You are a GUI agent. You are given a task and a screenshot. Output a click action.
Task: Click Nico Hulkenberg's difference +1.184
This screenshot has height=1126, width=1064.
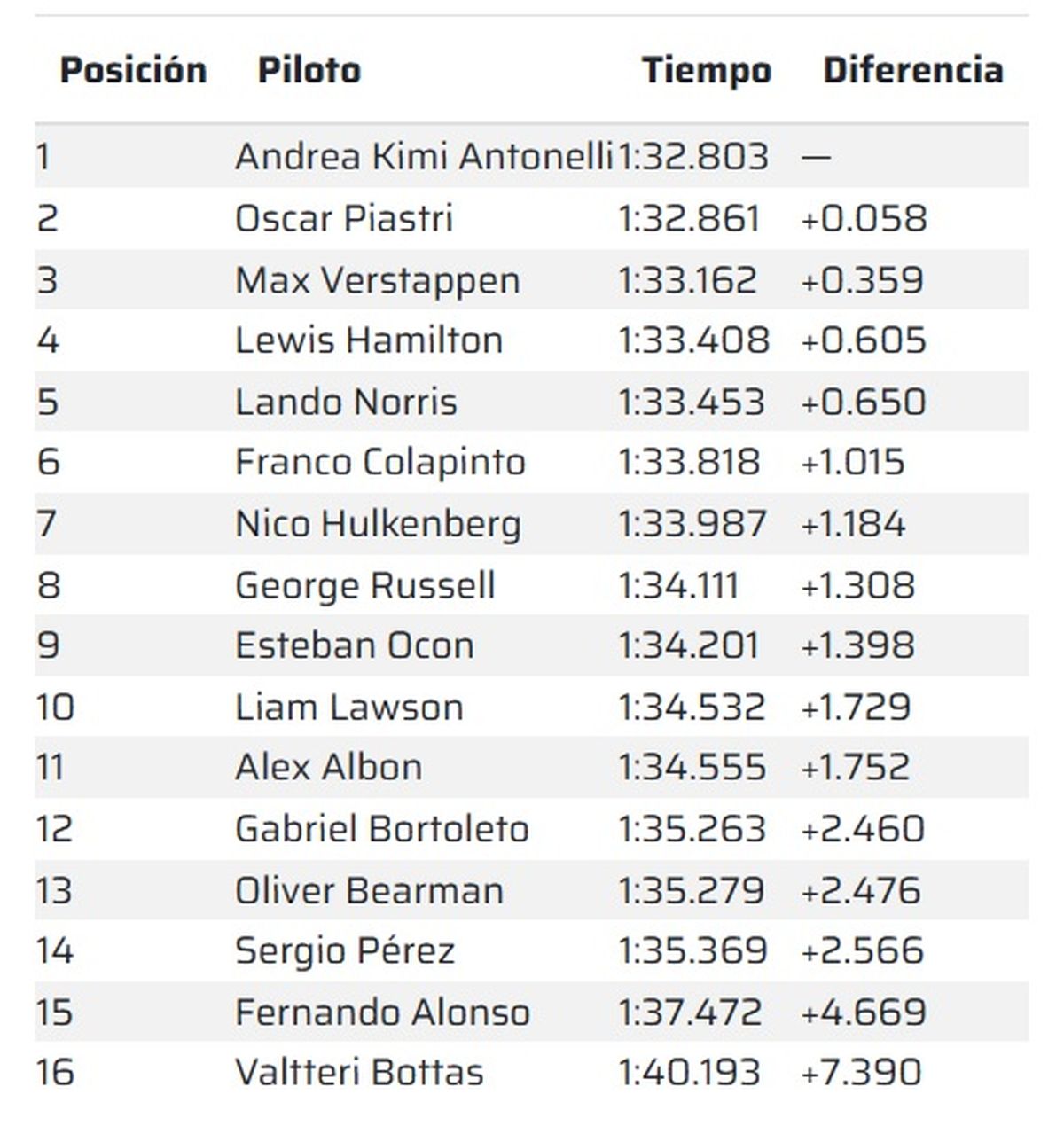(852, 523)
